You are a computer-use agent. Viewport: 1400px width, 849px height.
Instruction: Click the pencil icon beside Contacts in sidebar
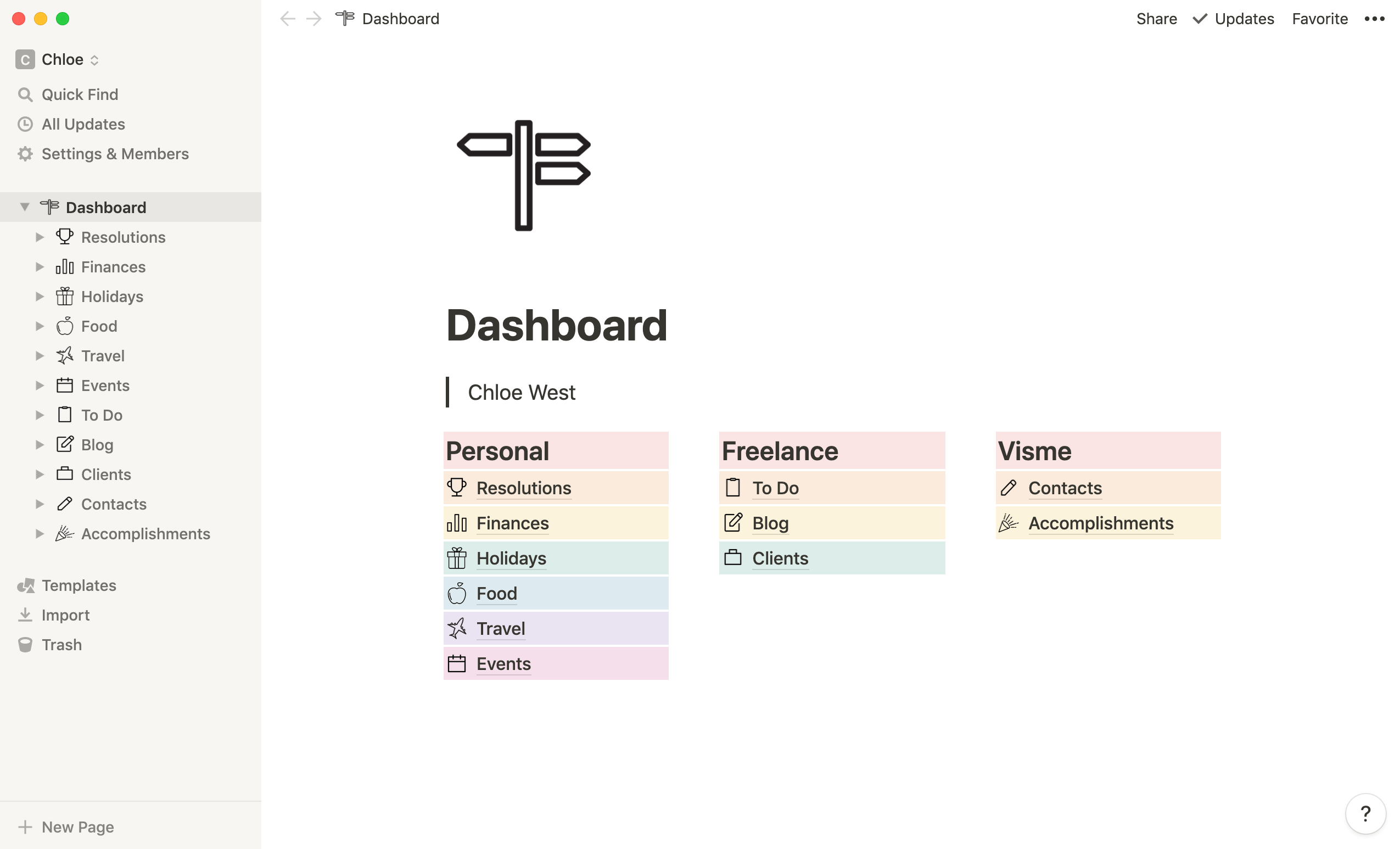point(65,504)
